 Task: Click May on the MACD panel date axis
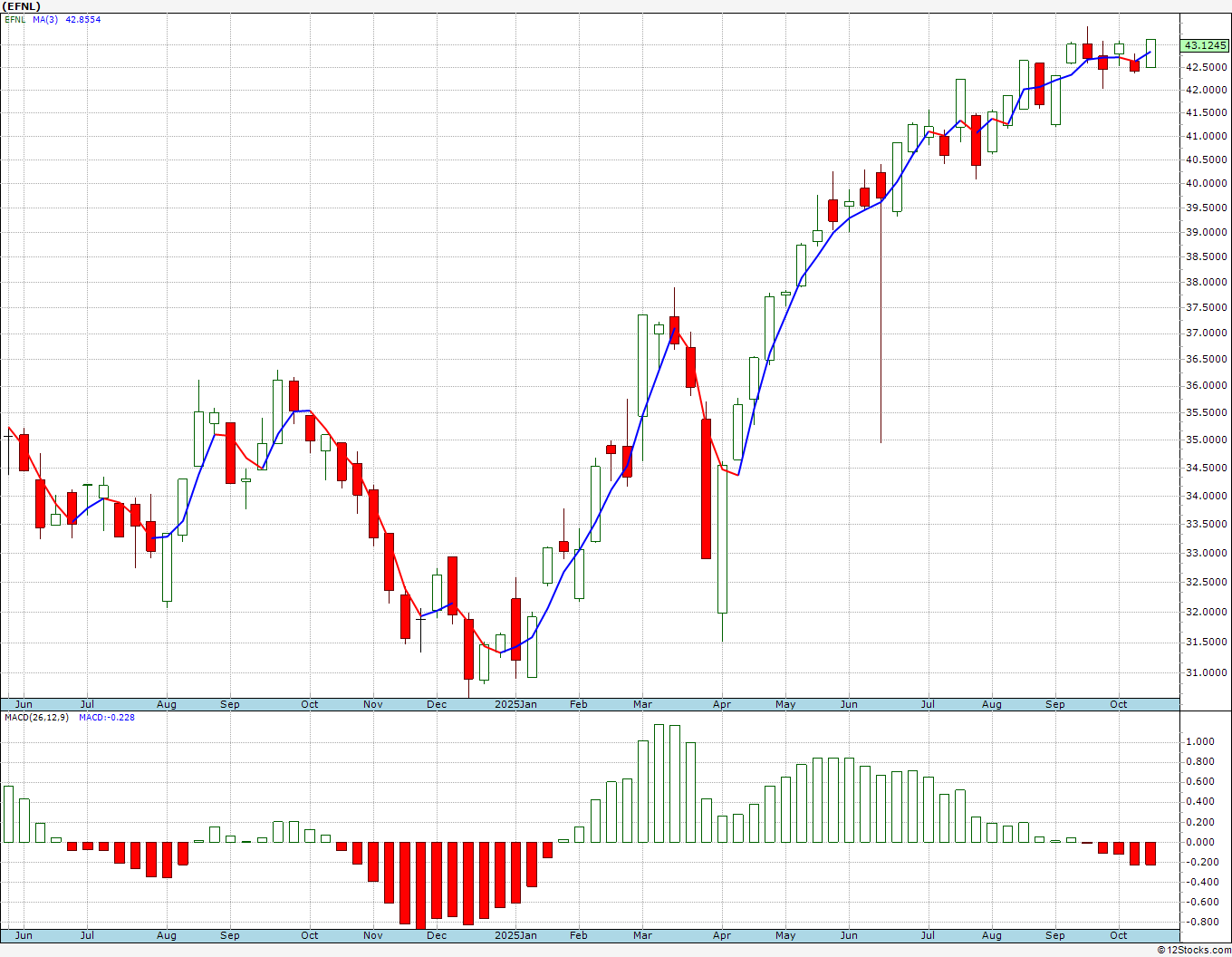785,935
